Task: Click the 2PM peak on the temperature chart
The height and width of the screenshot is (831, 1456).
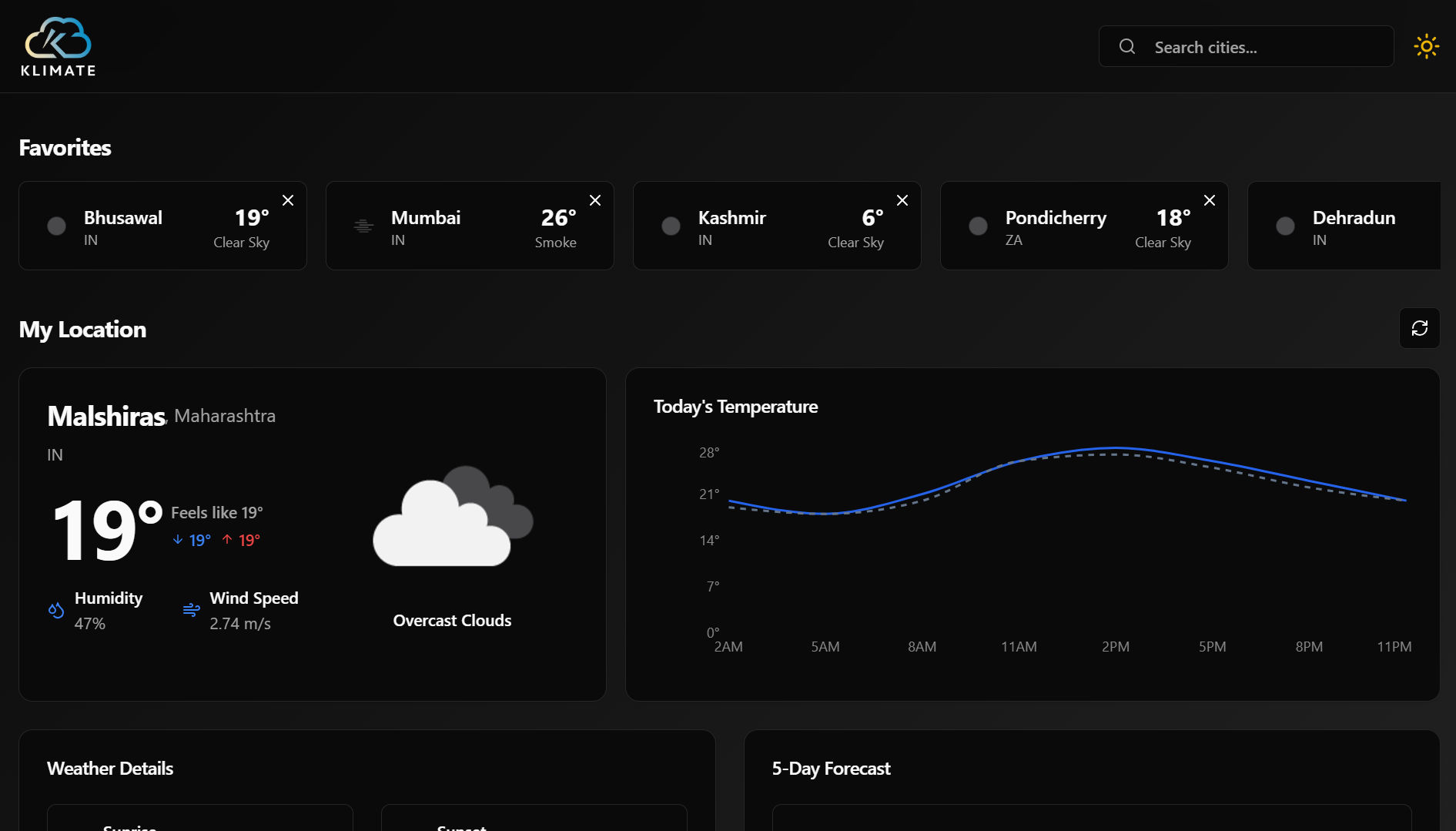Action: [1116, 449]
